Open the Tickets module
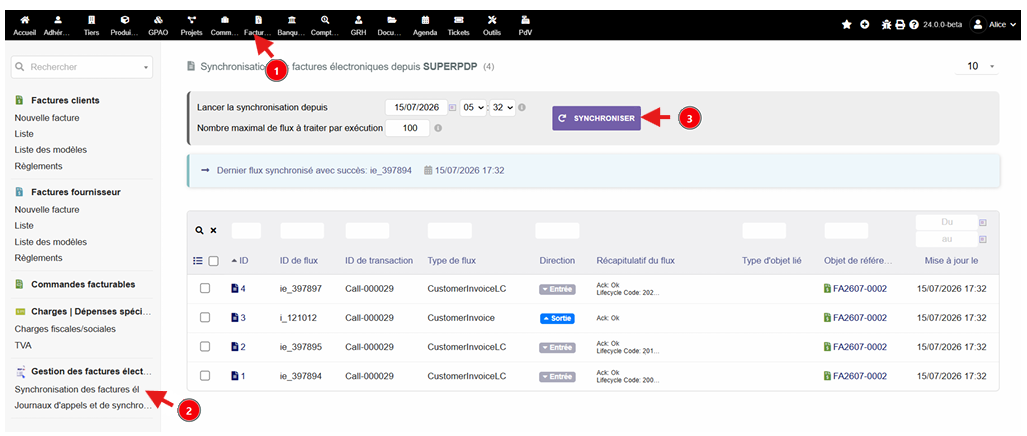 coord(458,26)
